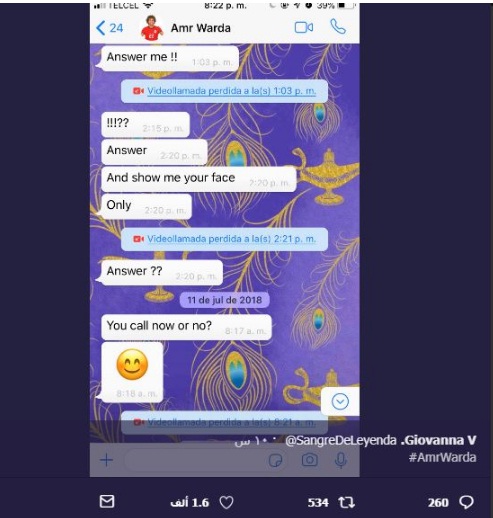The height and width of the screenshot is (518, 493).
Task: Click the Amr Warda contact name
Action: [x=201, y=28]
